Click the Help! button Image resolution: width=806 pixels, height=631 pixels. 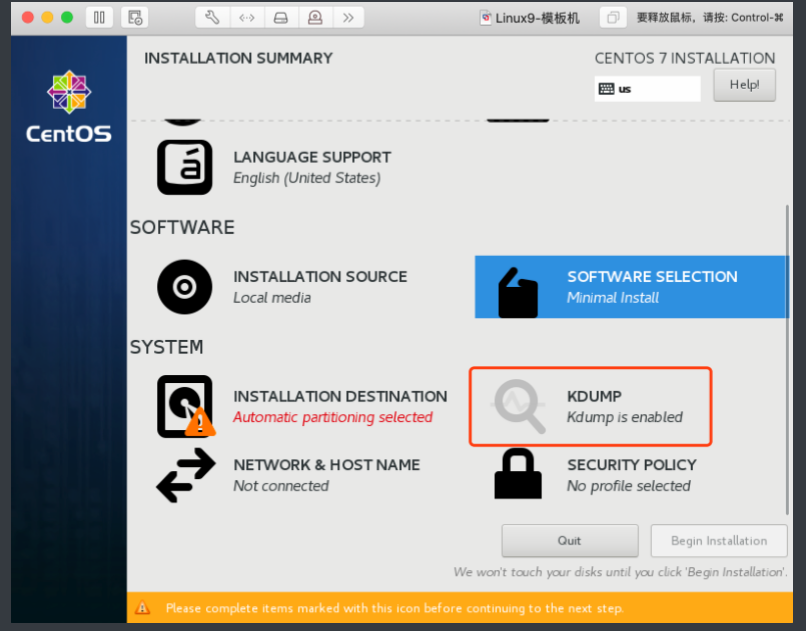(744, 85)
